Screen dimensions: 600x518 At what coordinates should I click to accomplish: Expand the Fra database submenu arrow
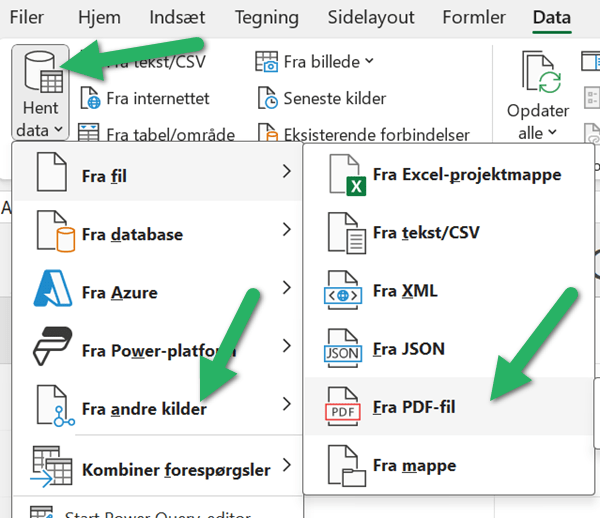click(287, 232)
